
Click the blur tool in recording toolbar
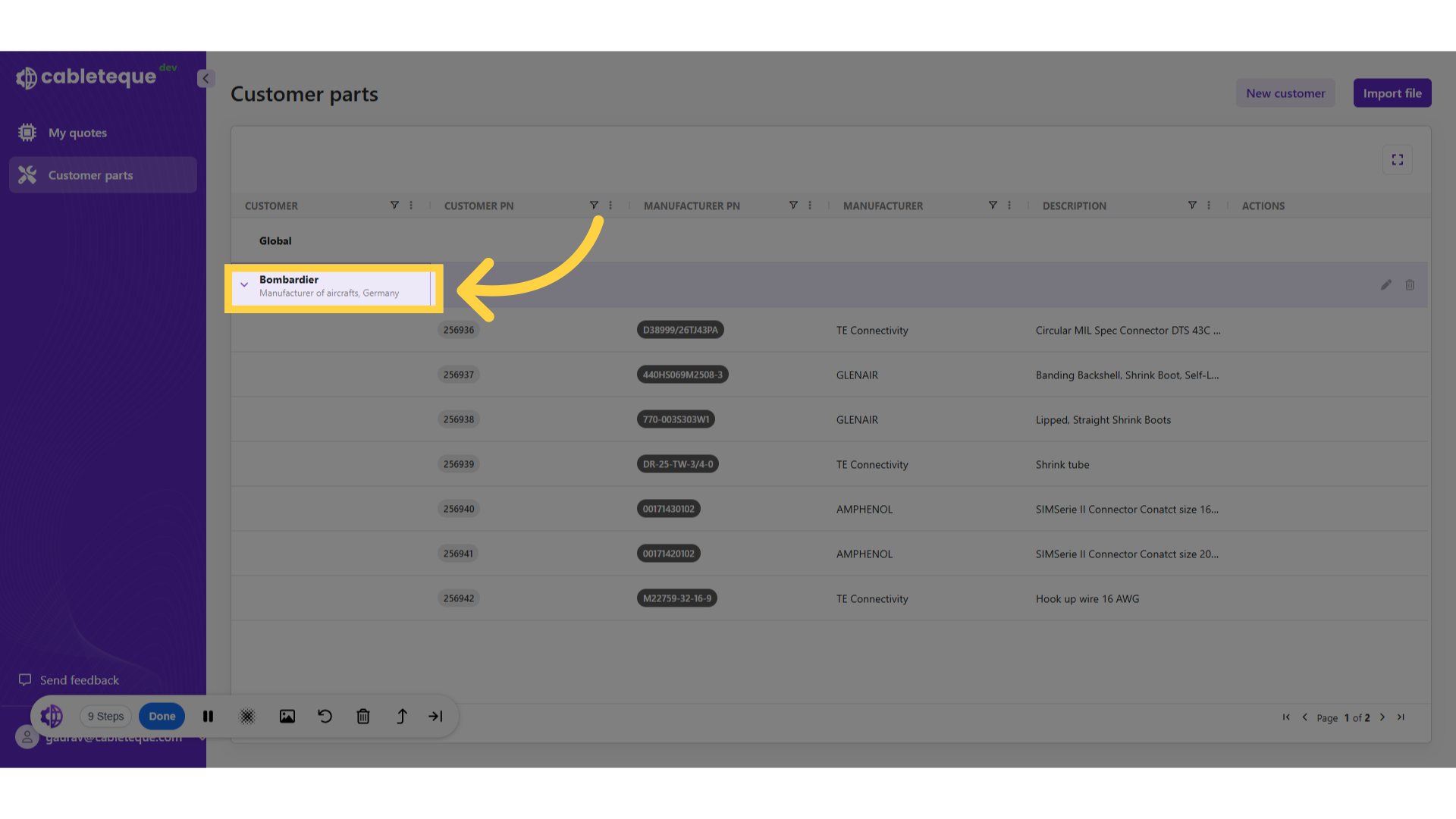(x=247, y=717)
